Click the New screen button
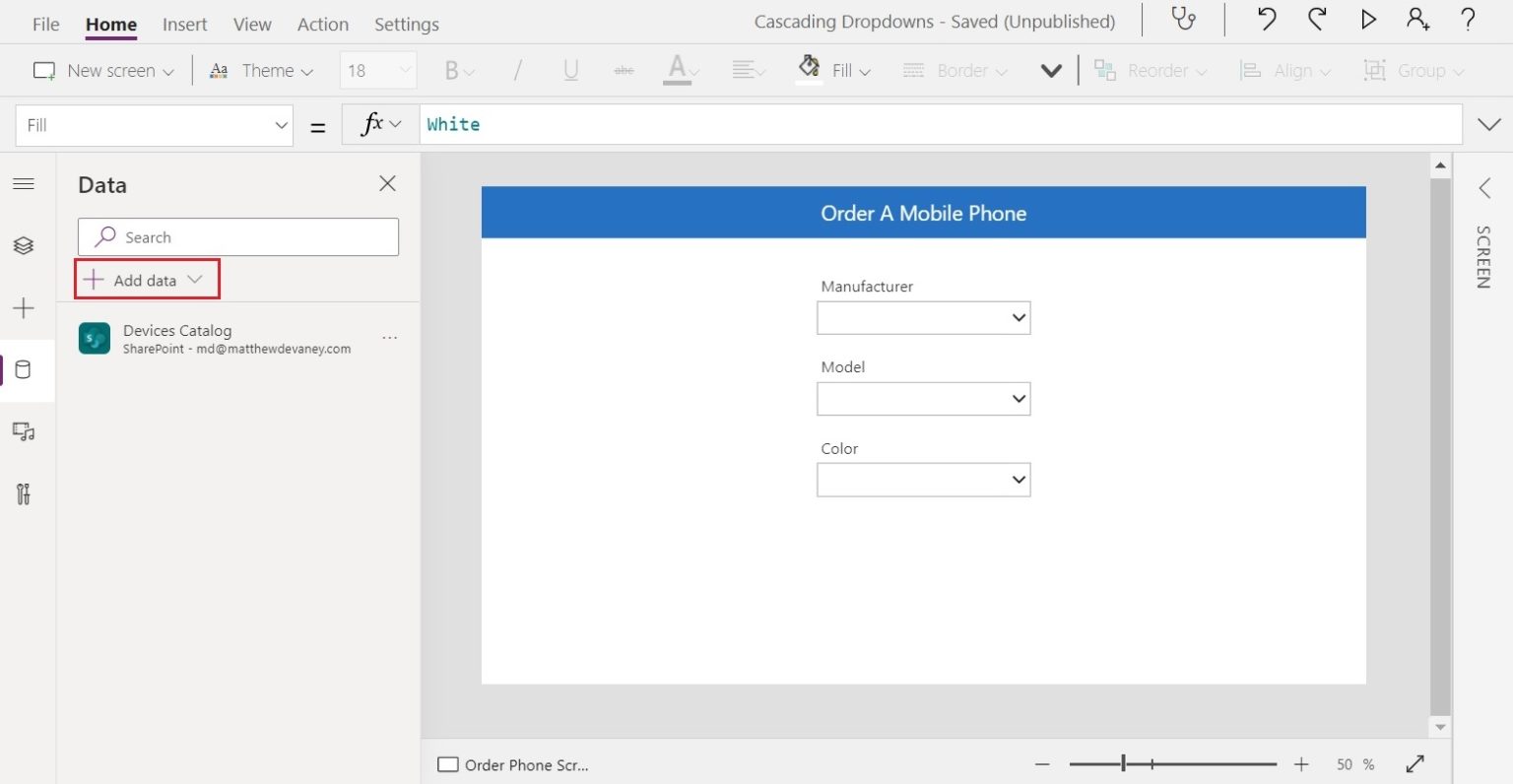Image resolution: width=1513 pixels, height=784 pixels. (x=103, y=71)
